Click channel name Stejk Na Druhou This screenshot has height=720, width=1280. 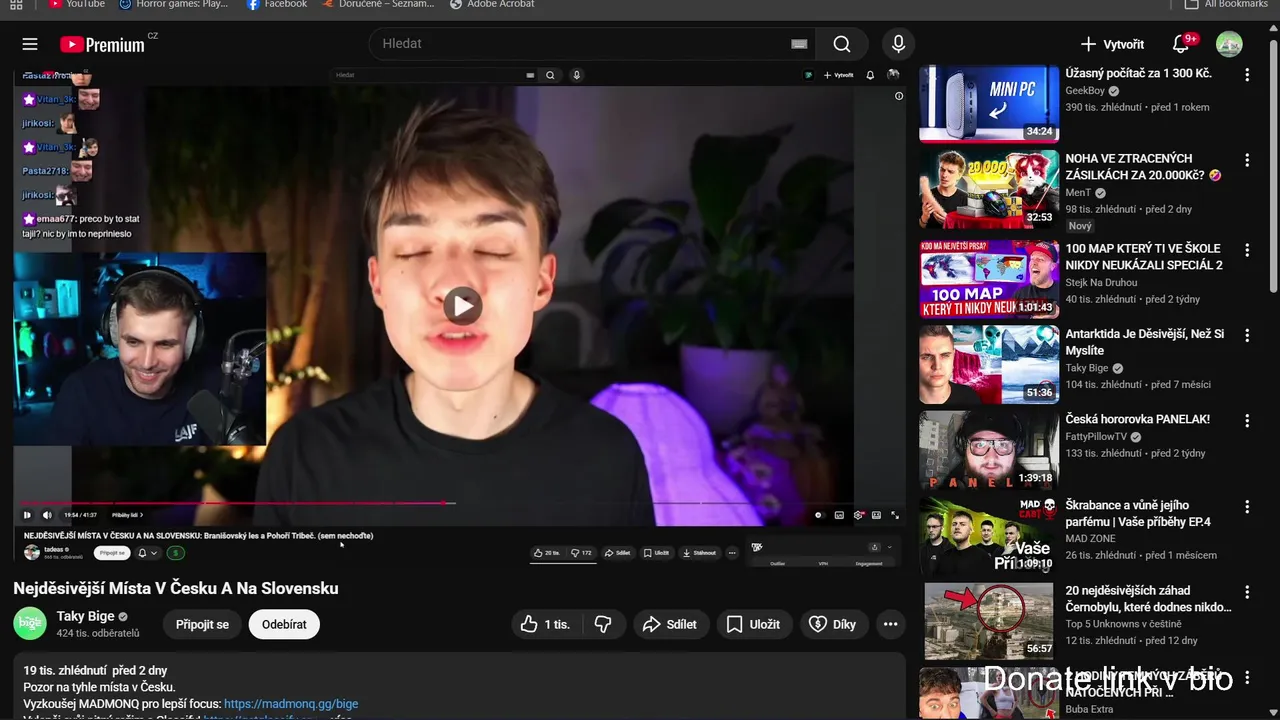pos(1101,283)
